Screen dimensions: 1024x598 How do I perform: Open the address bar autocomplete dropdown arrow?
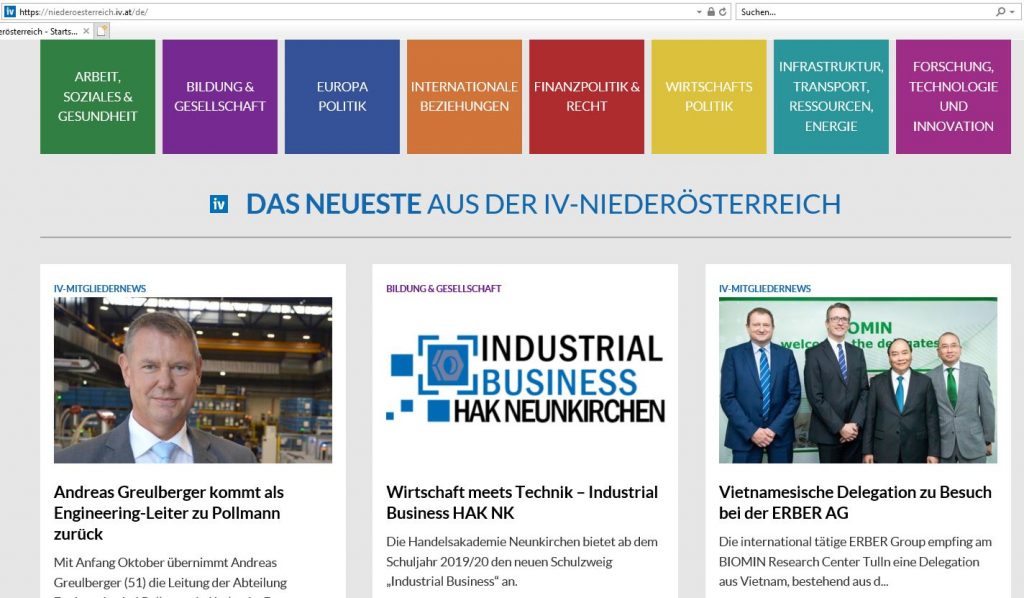(x=699, y=12)
